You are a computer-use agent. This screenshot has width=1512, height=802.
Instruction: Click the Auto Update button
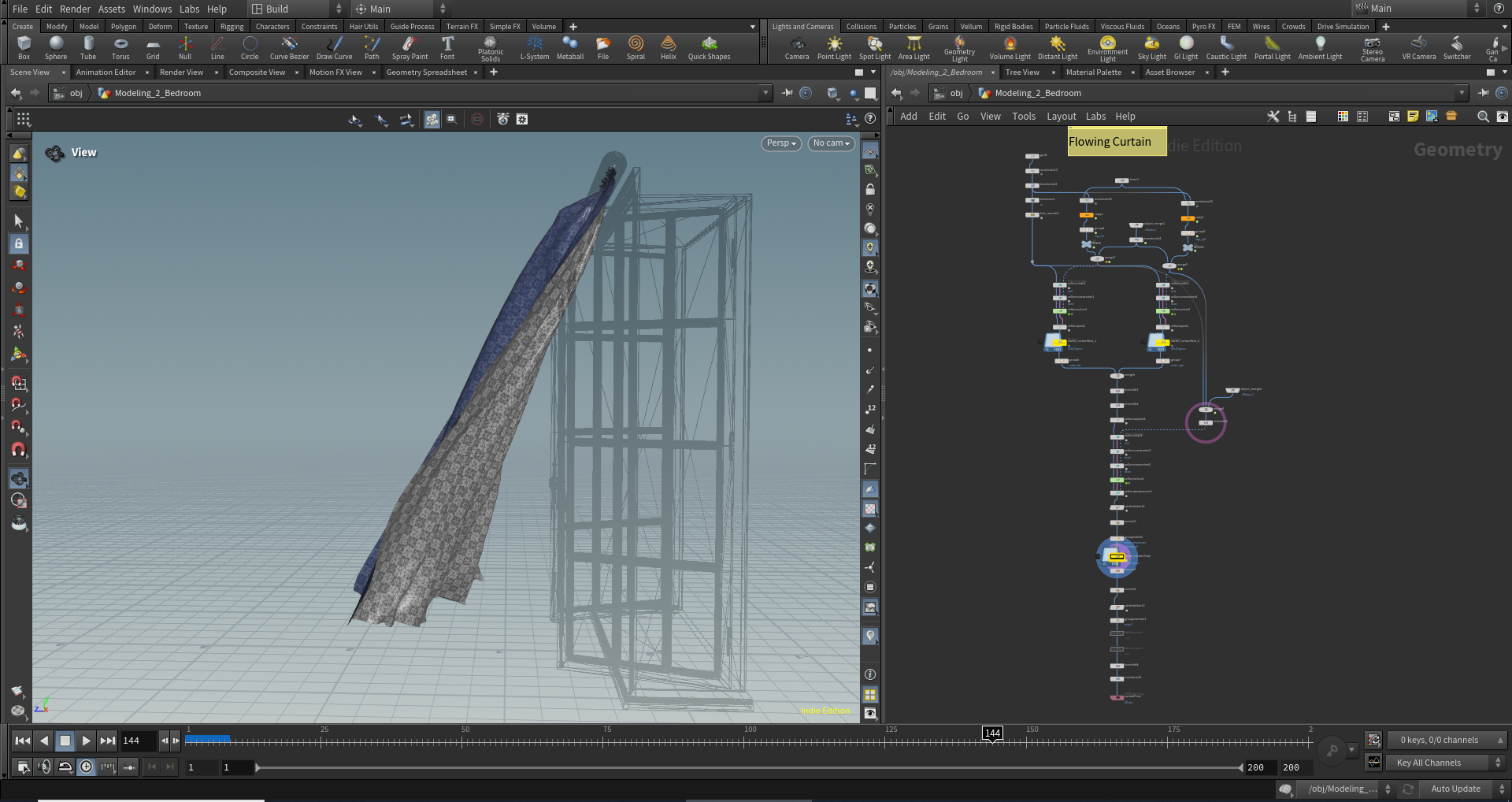tap(1455, 789)
